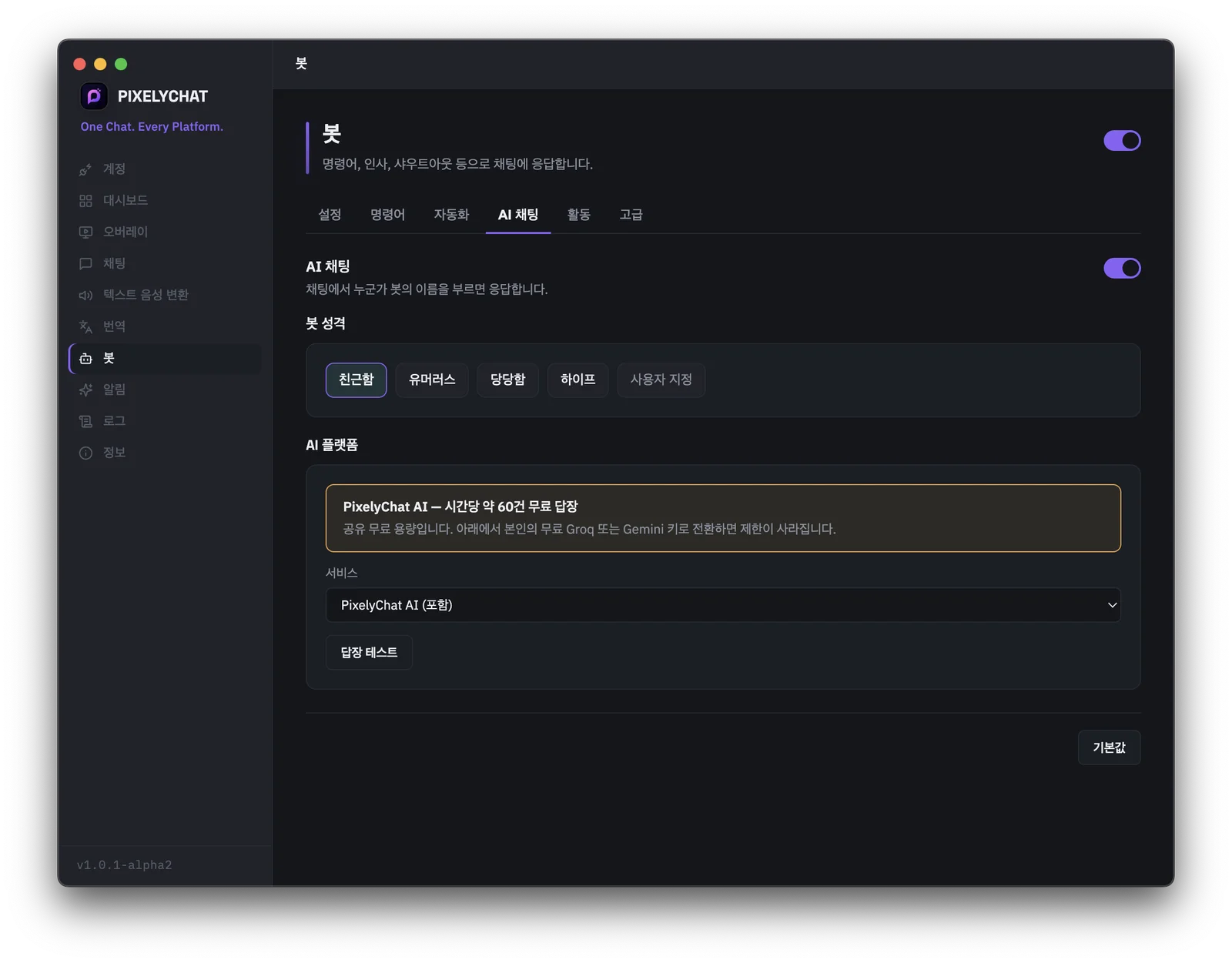Switch to the AI 채팅 tab
The height and width of the screenshot is (963, 1232).
pos(518,215)
